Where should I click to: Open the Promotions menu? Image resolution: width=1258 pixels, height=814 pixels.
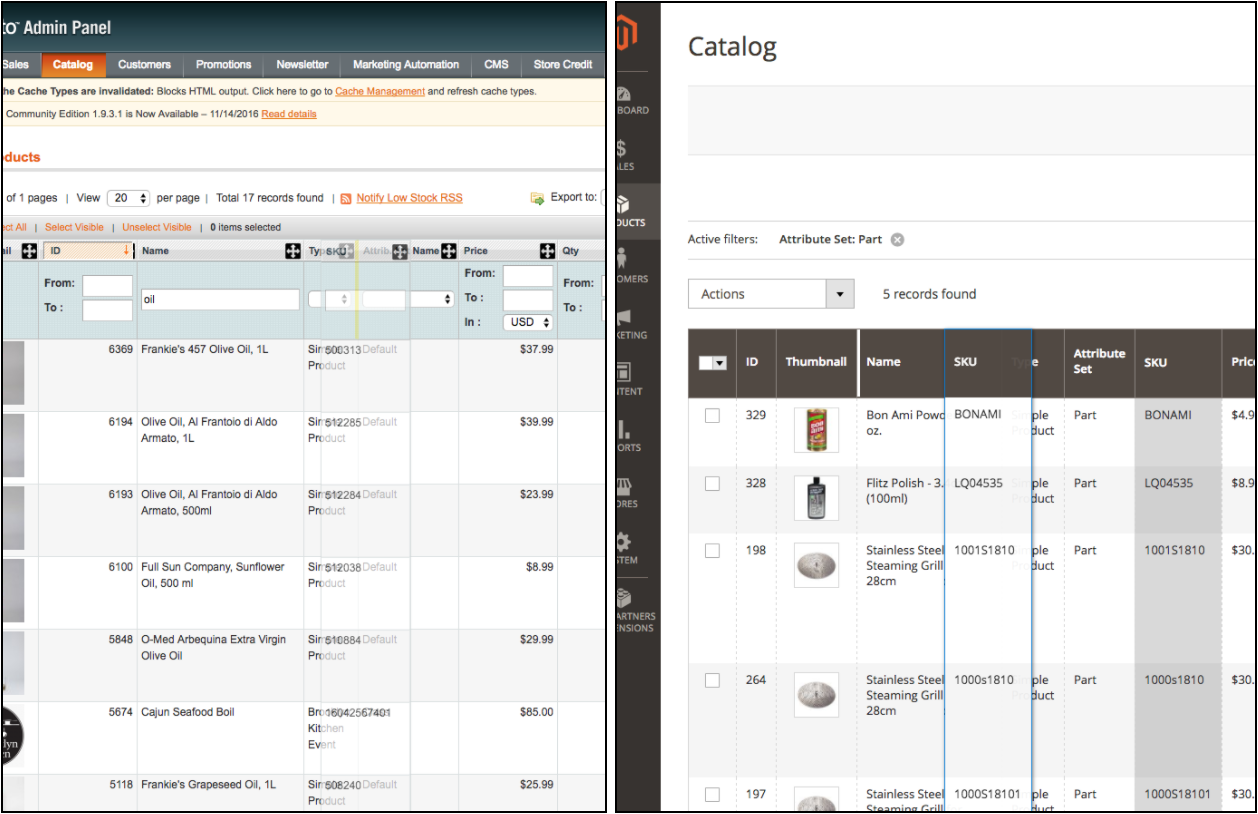pos(222,64)
